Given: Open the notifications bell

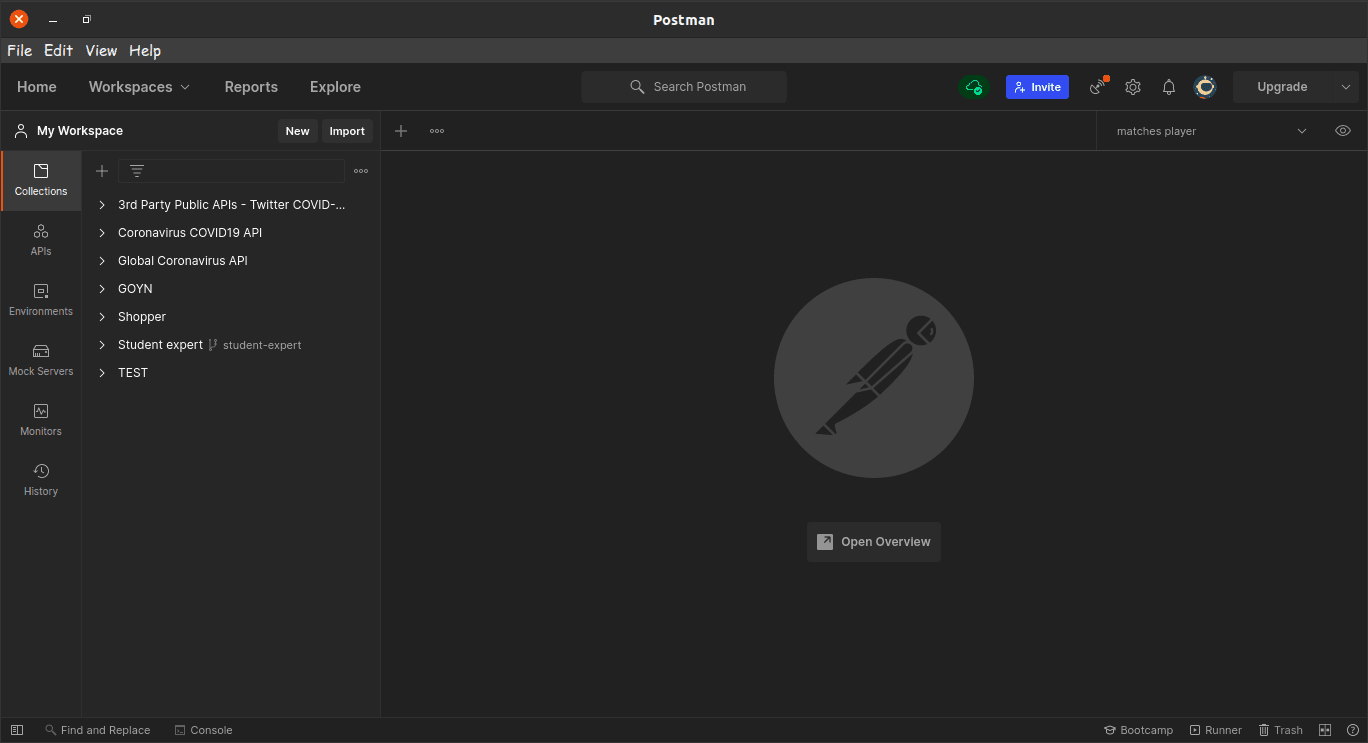Looking at the screenshot, I should point(1169,87).
